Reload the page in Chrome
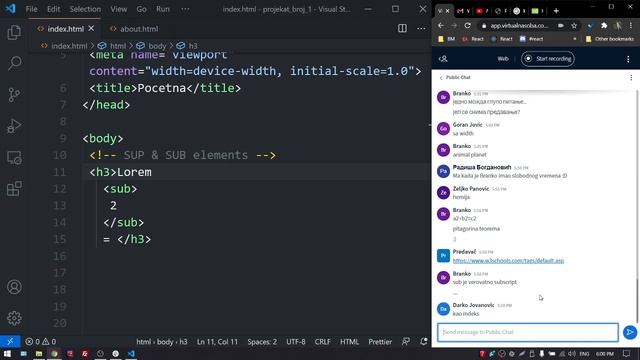 tap(467, 25)
